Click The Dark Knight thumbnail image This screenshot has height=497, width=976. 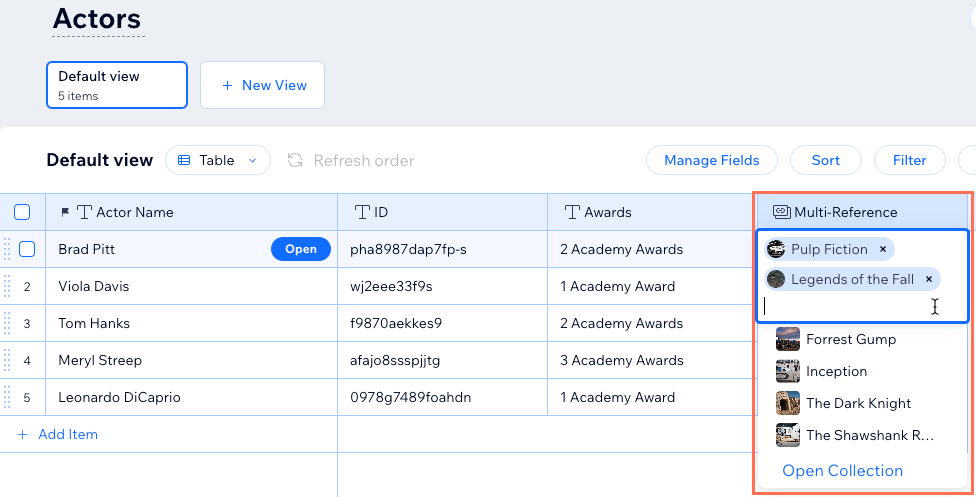coord(787,403)
